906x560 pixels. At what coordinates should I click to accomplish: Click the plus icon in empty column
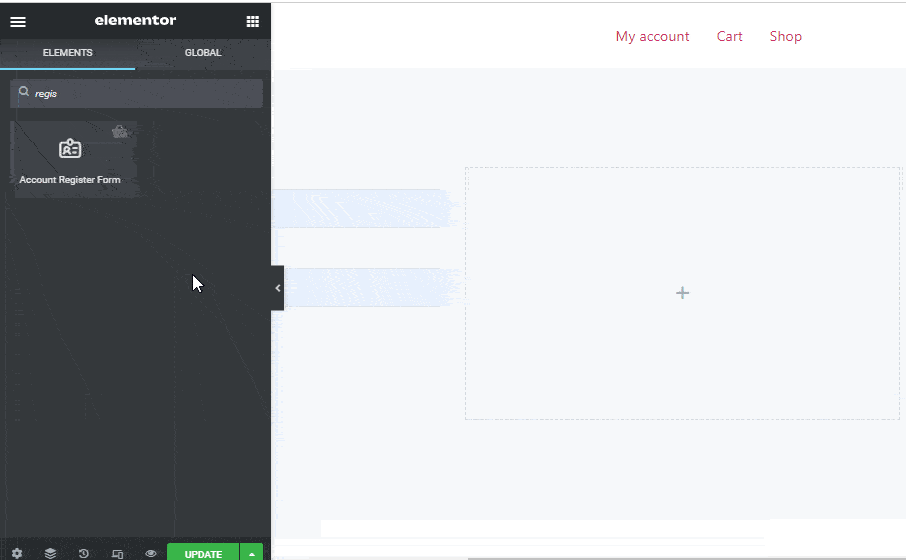[682, 293]
